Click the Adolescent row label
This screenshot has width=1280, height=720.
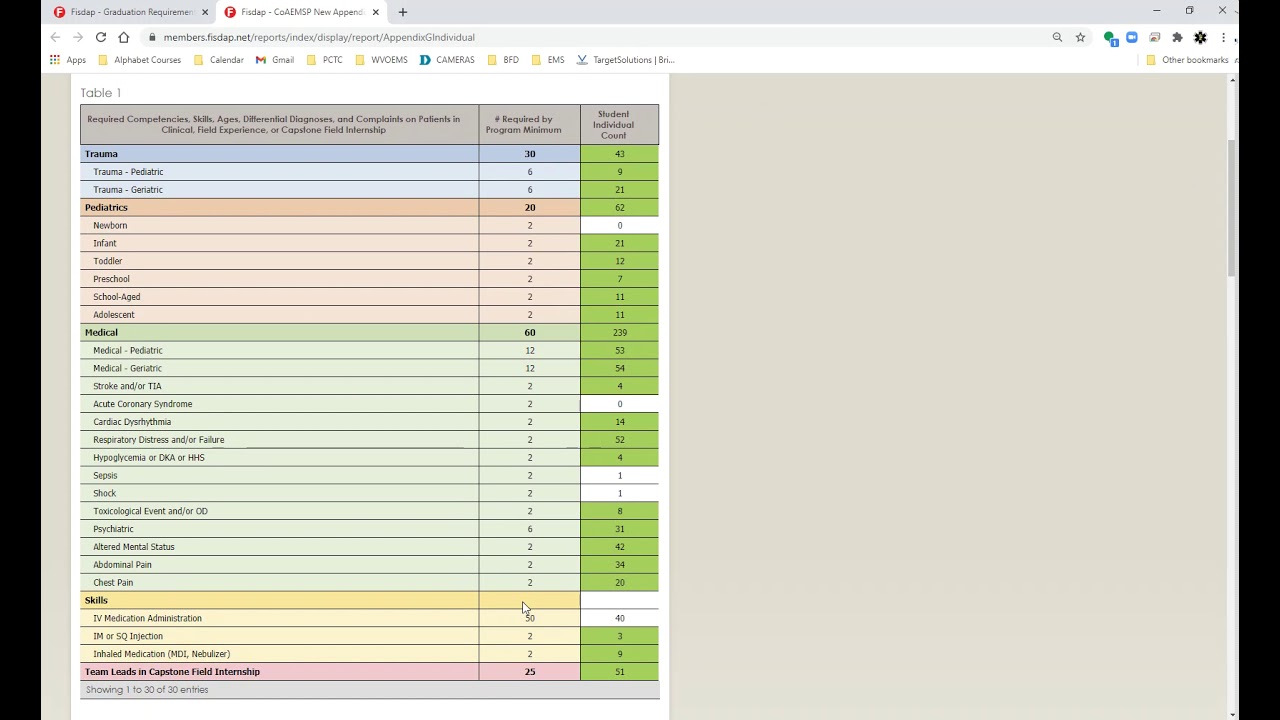(114, 315)
